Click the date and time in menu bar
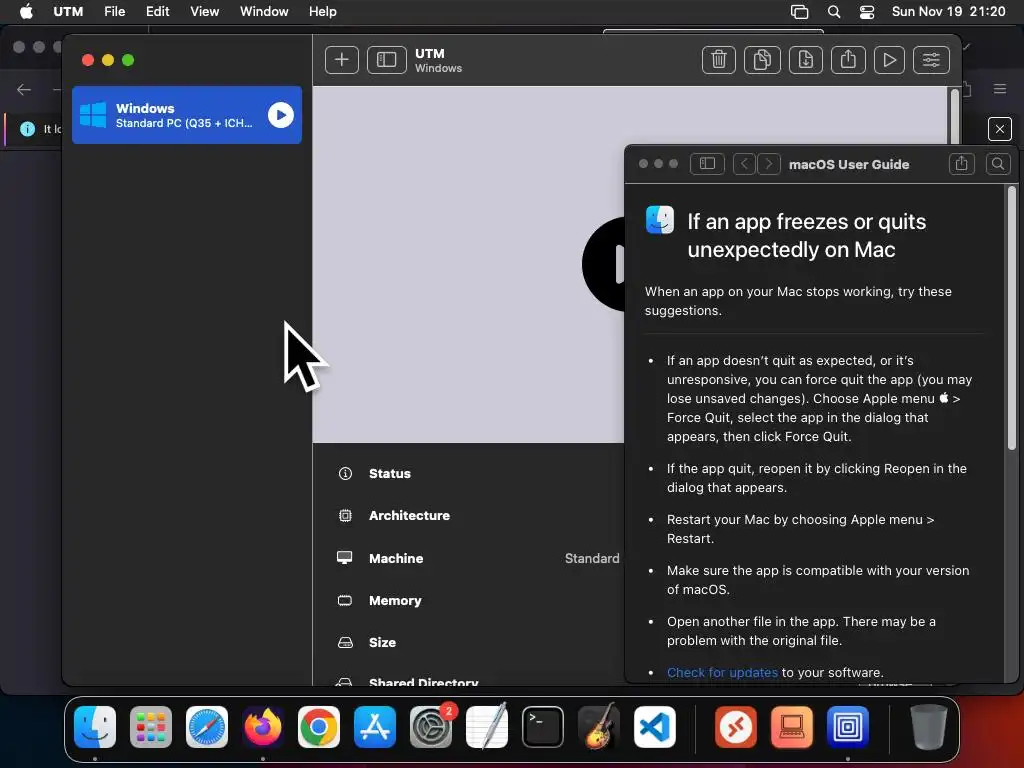1024x768 pixels. pyautogui.click(x=948, y=12)
